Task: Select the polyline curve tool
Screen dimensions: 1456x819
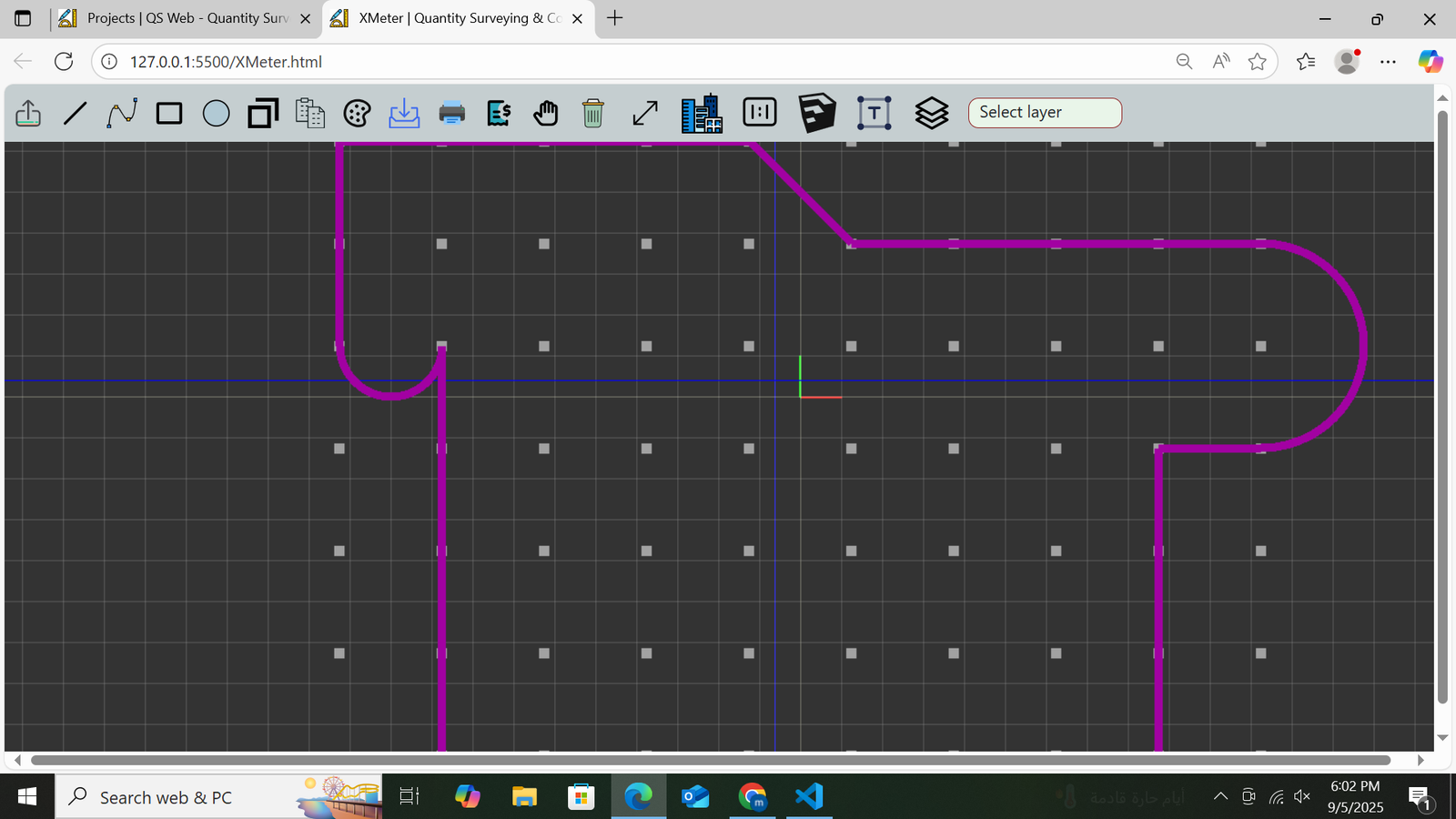Action: (x=122, y=114)
